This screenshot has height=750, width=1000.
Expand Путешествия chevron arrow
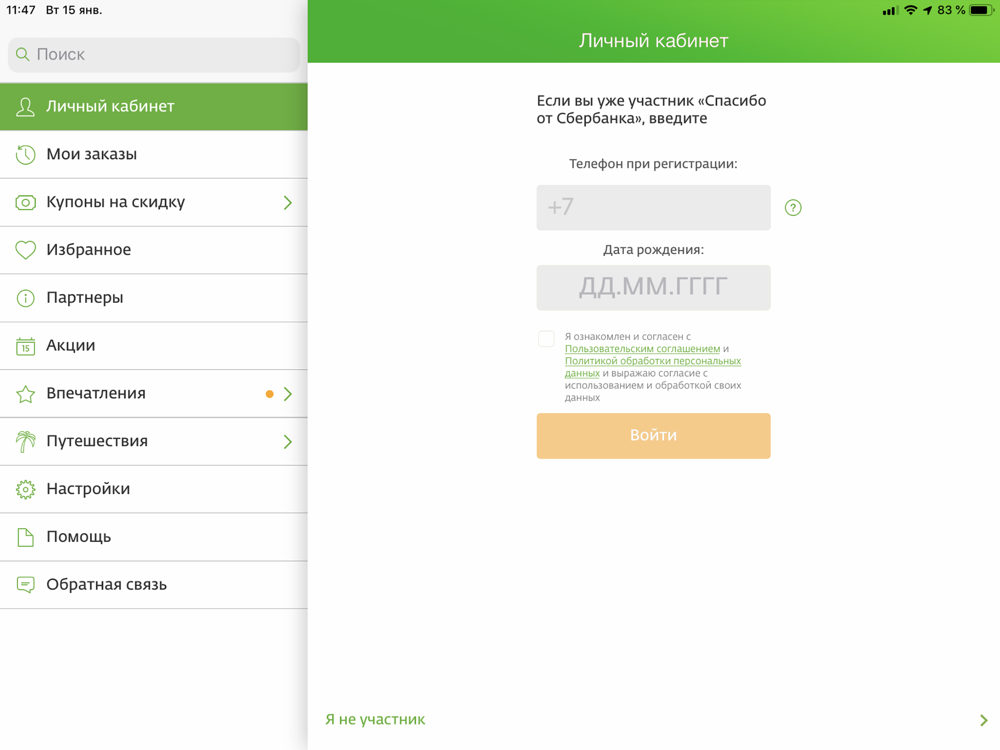288,442
